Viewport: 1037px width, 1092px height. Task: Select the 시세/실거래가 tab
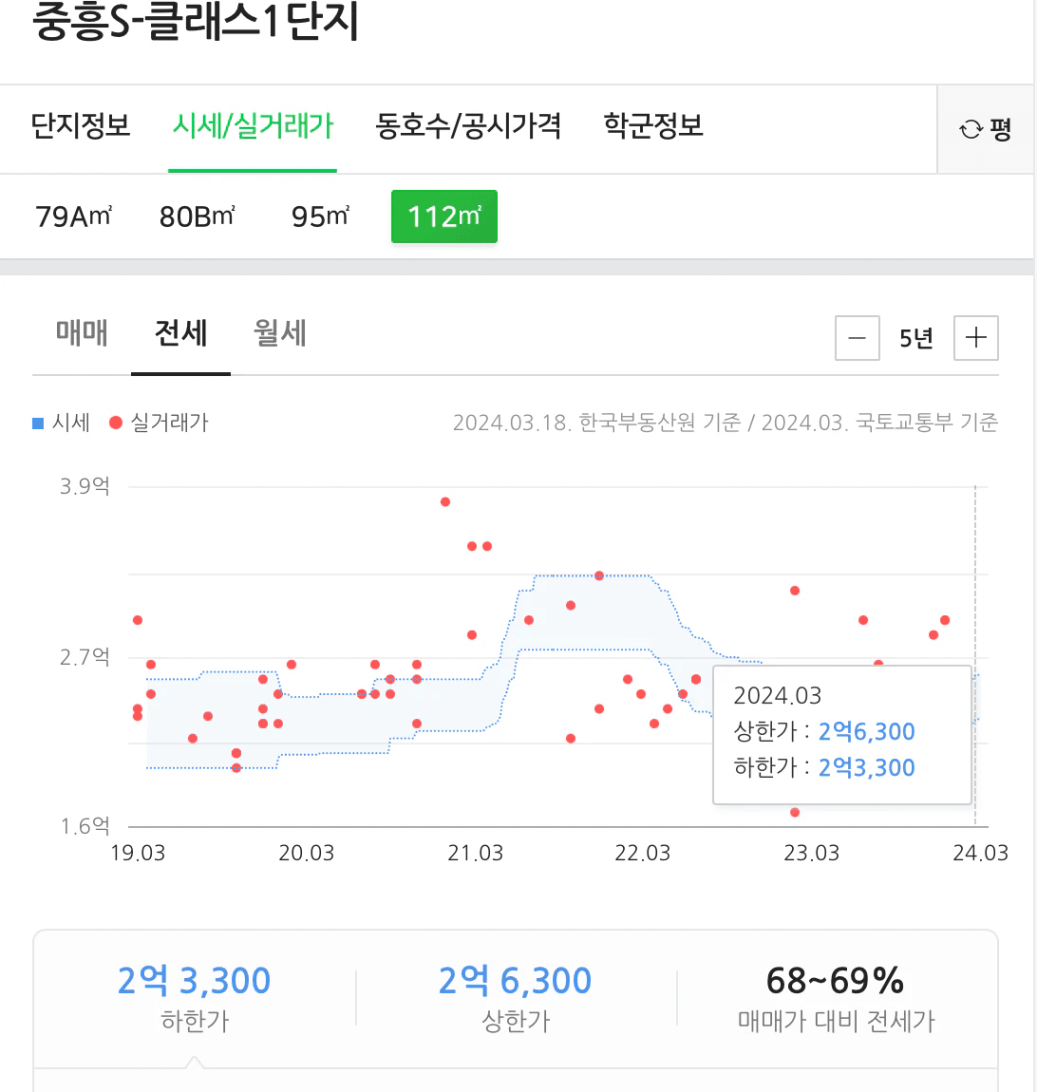[x=252, y=126]
